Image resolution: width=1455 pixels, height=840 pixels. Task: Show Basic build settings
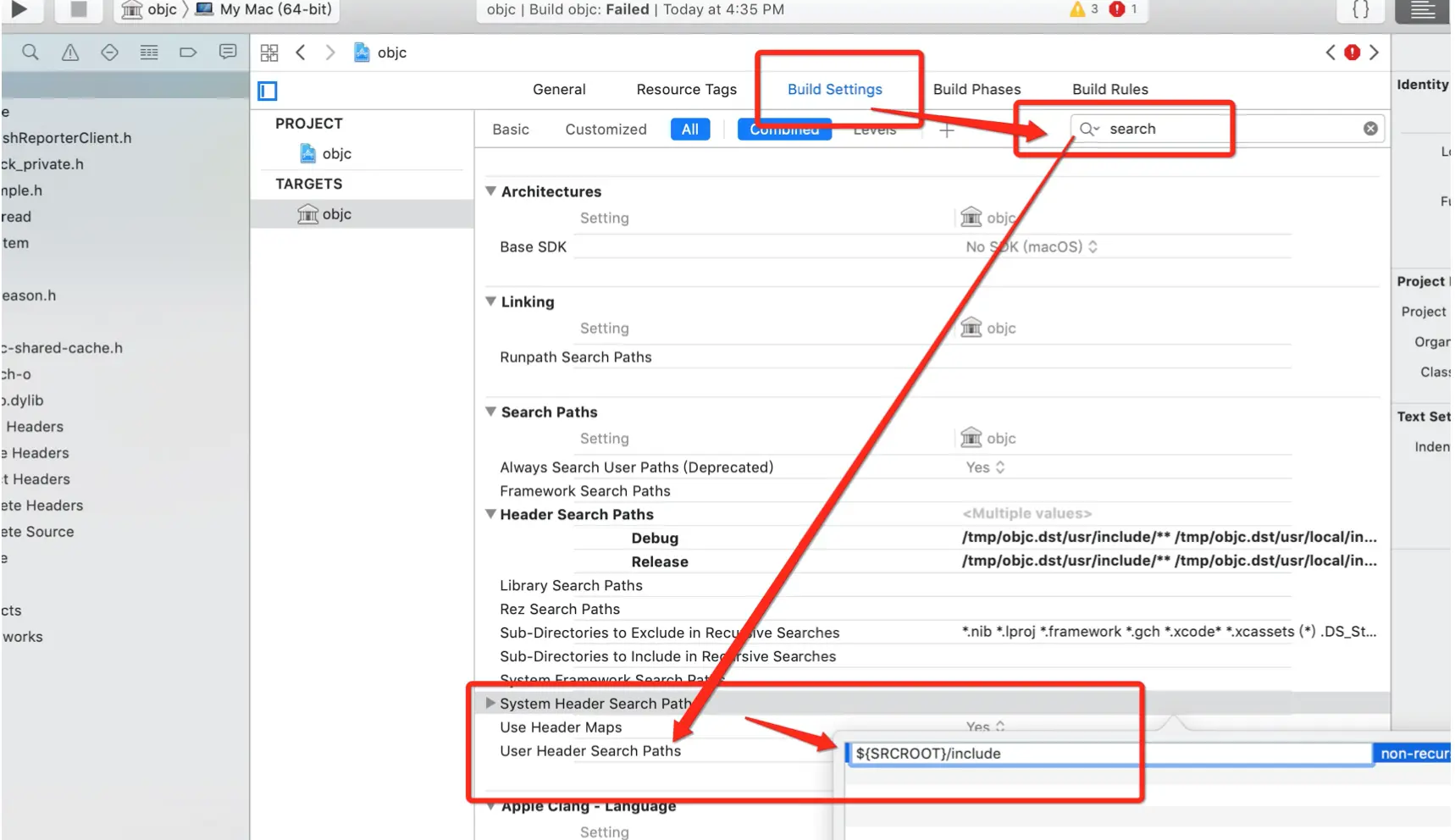tap(511, 130)
